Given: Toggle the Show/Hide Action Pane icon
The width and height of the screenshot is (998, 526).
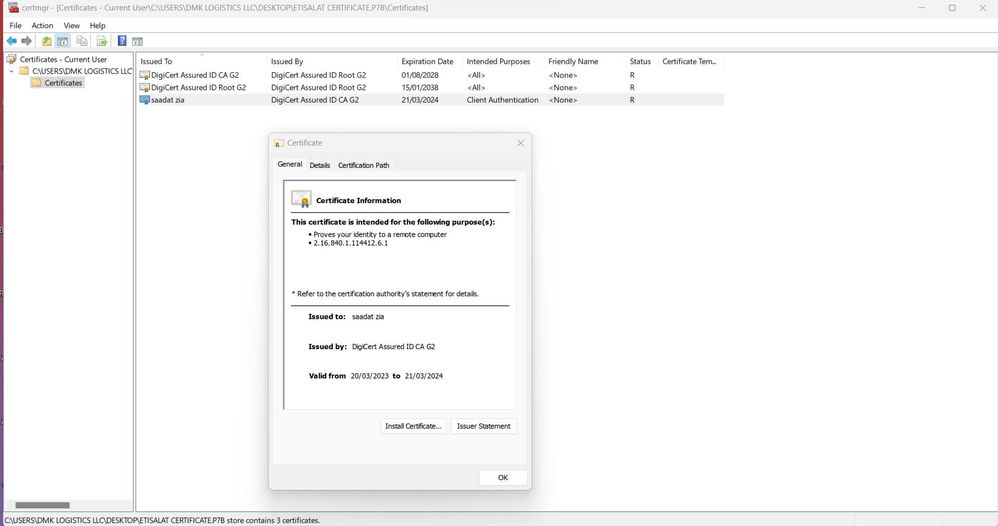Looking at the screenshot, I should tap(137, 41).
